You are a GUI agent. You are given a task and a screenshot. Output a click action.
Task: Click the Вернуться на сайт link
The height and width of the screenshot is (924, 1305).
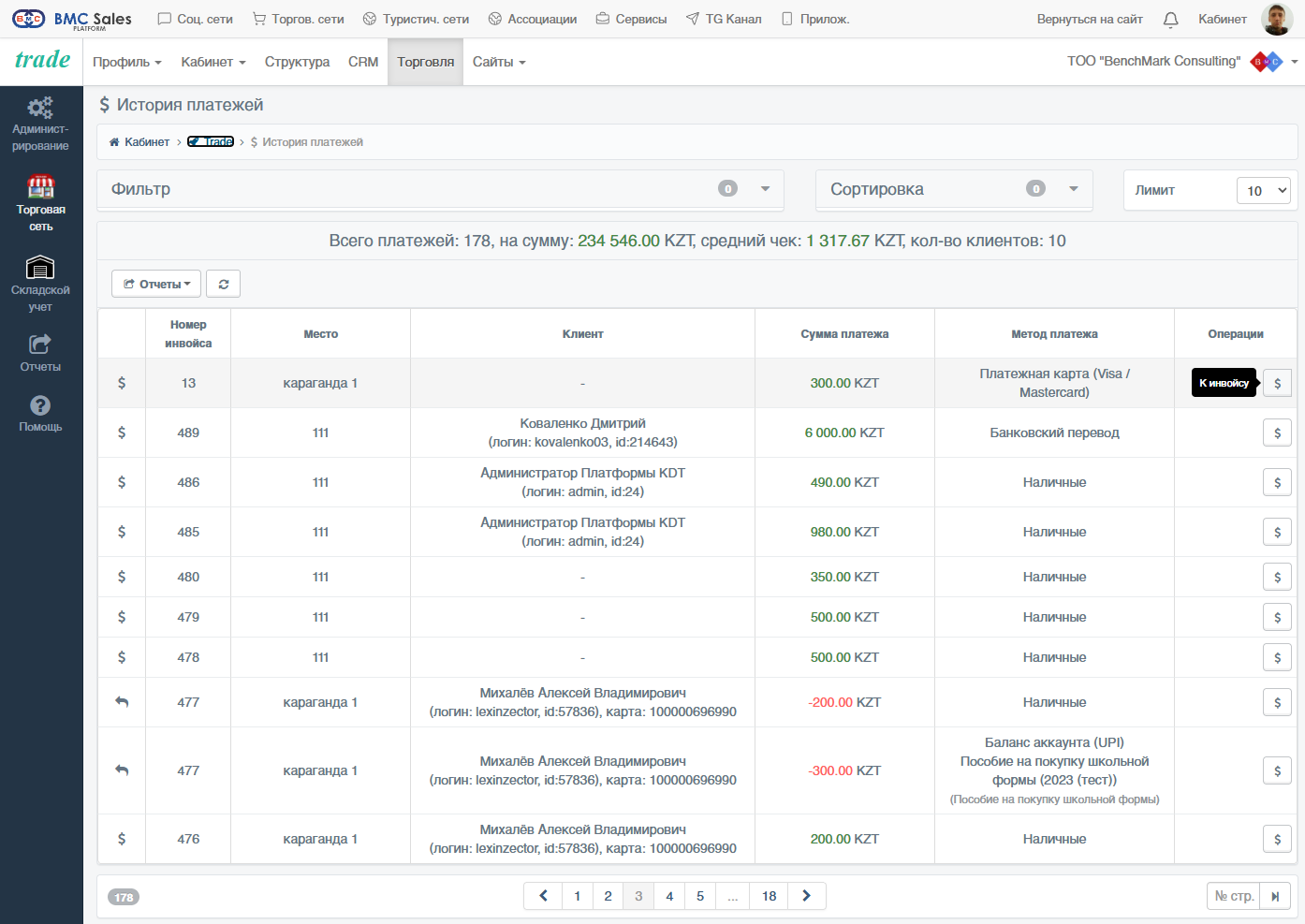(x=1090, y=19)
